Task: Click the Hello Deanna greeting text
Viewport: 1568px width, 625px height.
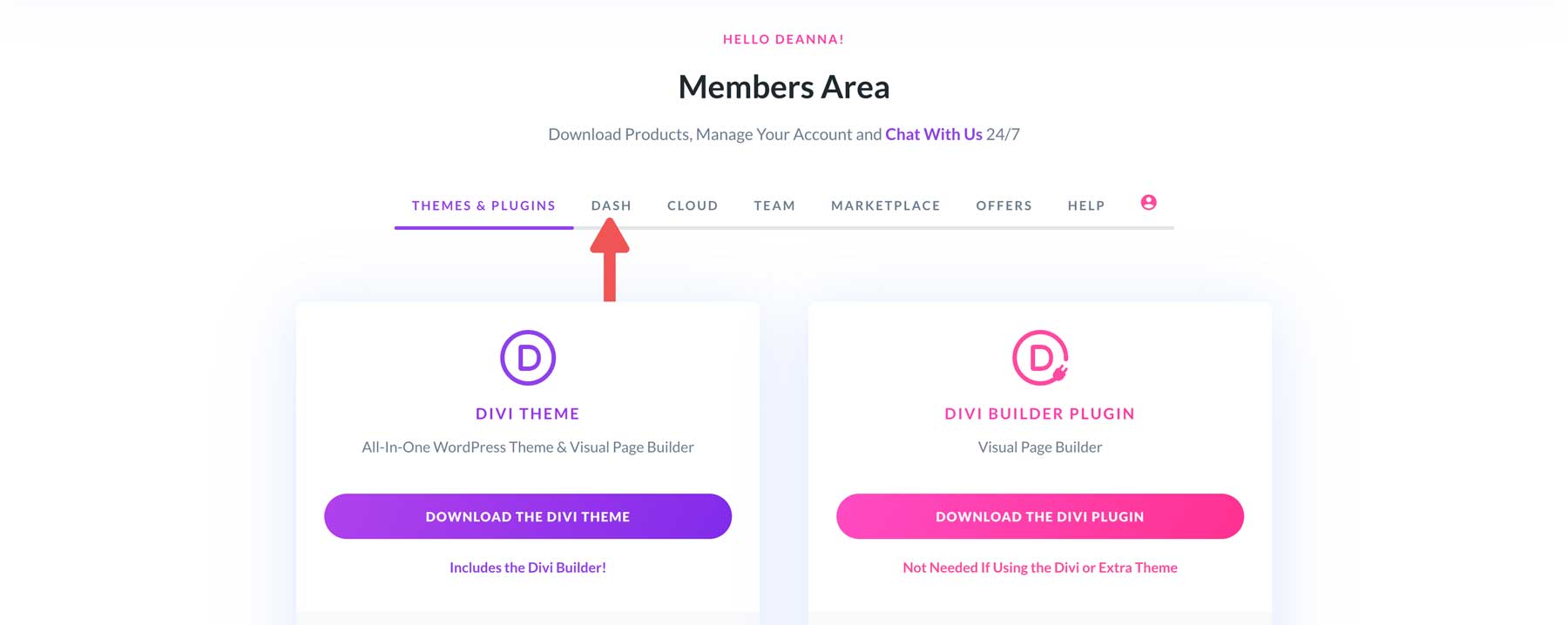Action: [x=783, y=39]
